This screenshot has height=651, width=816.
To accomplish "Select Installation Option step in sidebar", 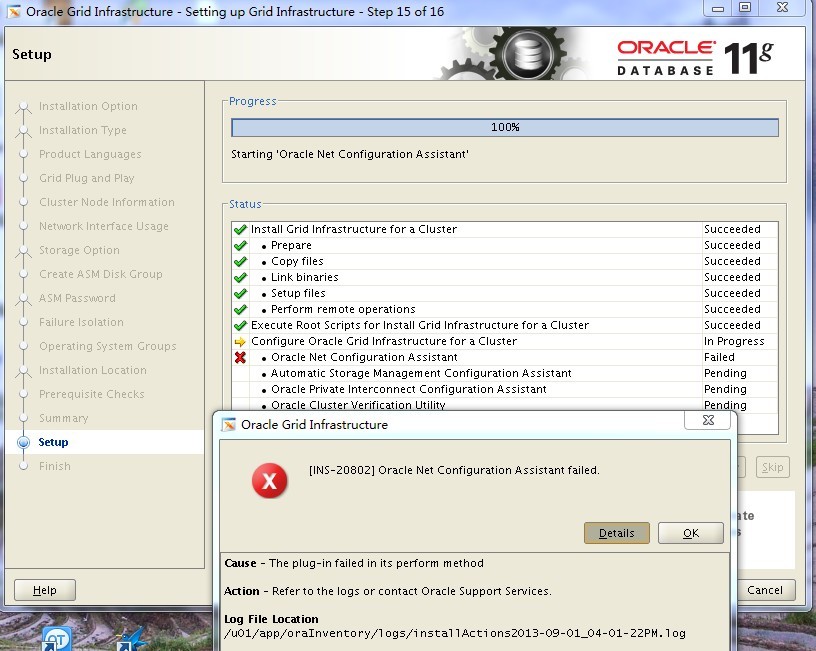I will tap(88, 106).
